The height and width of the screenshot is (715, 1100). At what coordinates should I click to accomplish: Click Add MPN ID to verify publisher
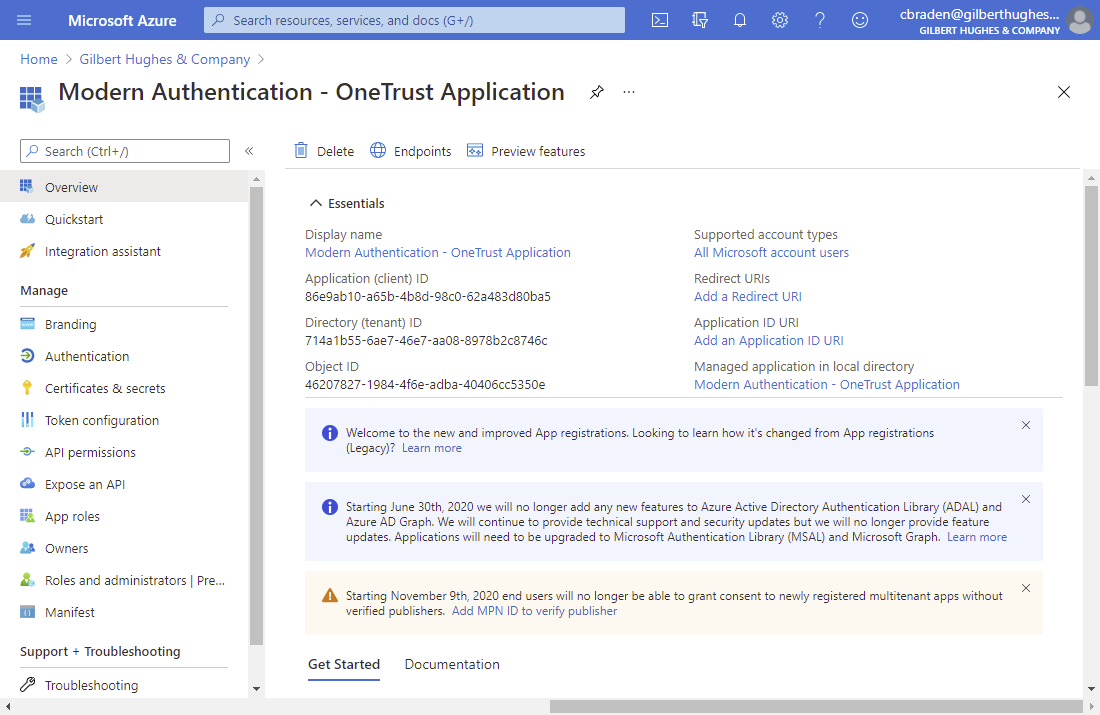535,610
